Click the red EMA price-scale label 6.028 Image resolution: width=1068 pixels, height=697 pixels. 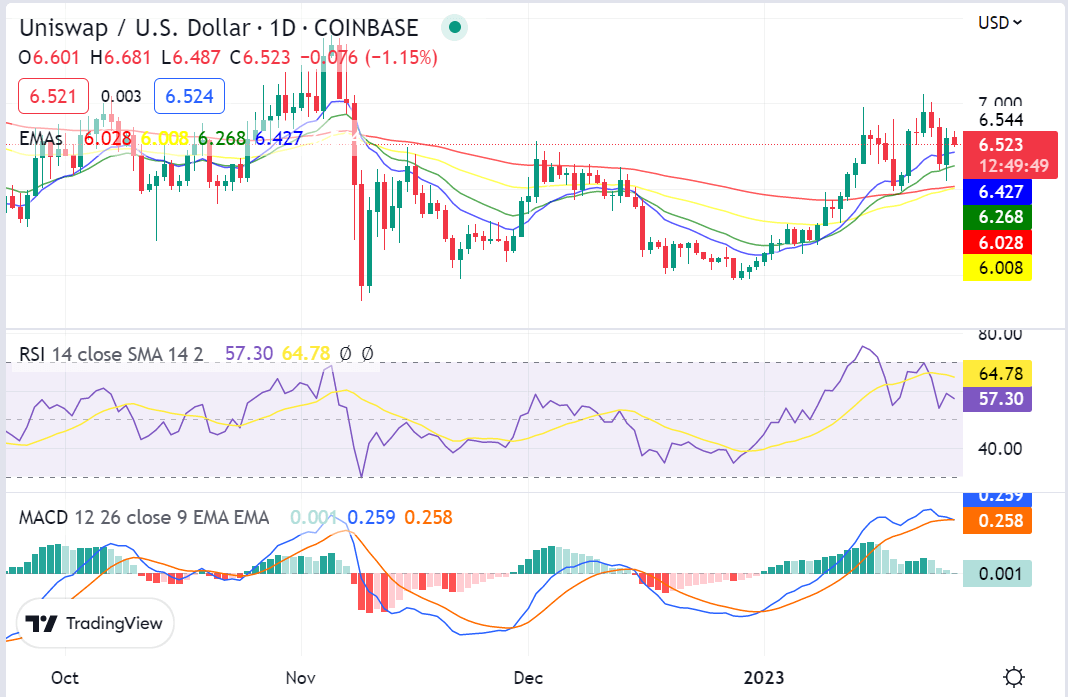[x=997, y=243]
